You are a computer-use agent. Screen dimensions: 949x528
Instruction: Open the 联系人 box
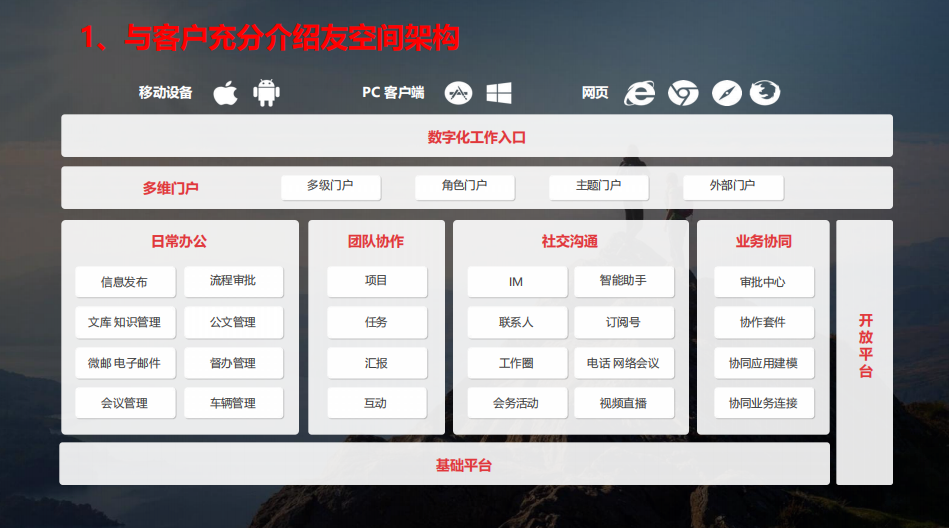(x=517, y=322)
